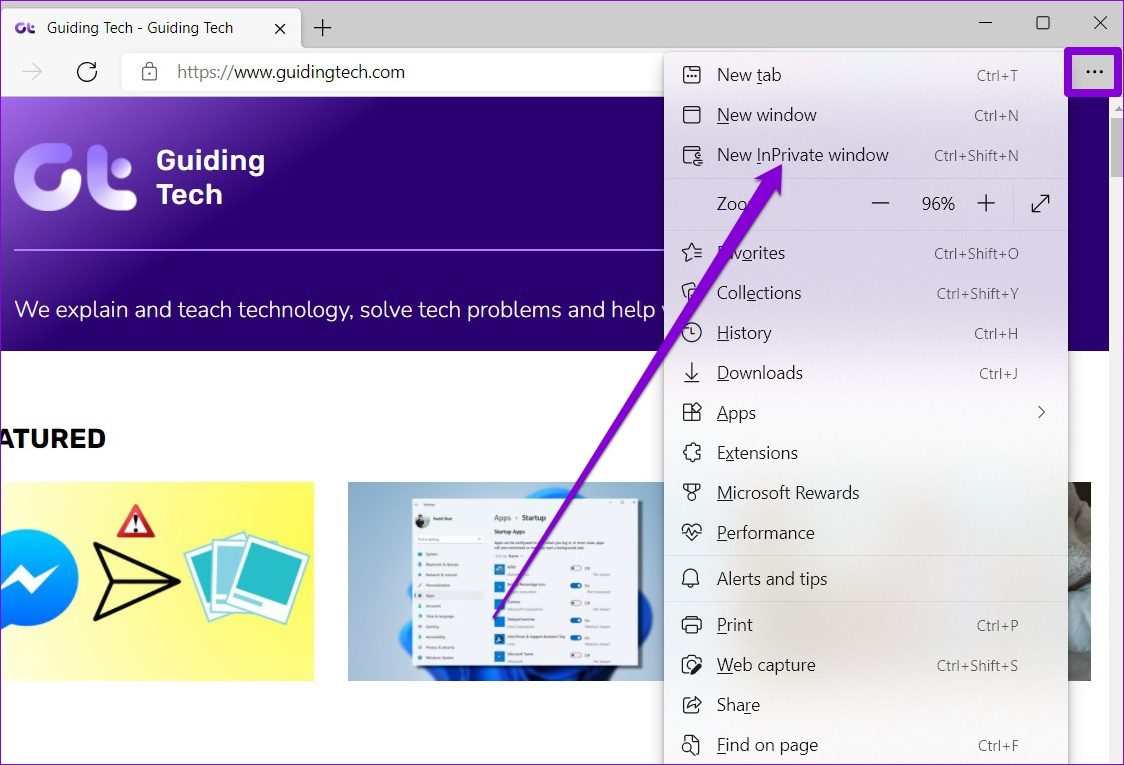Image resolution: width=1124 pixels, height=765 pixels.
Task: Refresh the page with the reload icon
Action: 87,72
